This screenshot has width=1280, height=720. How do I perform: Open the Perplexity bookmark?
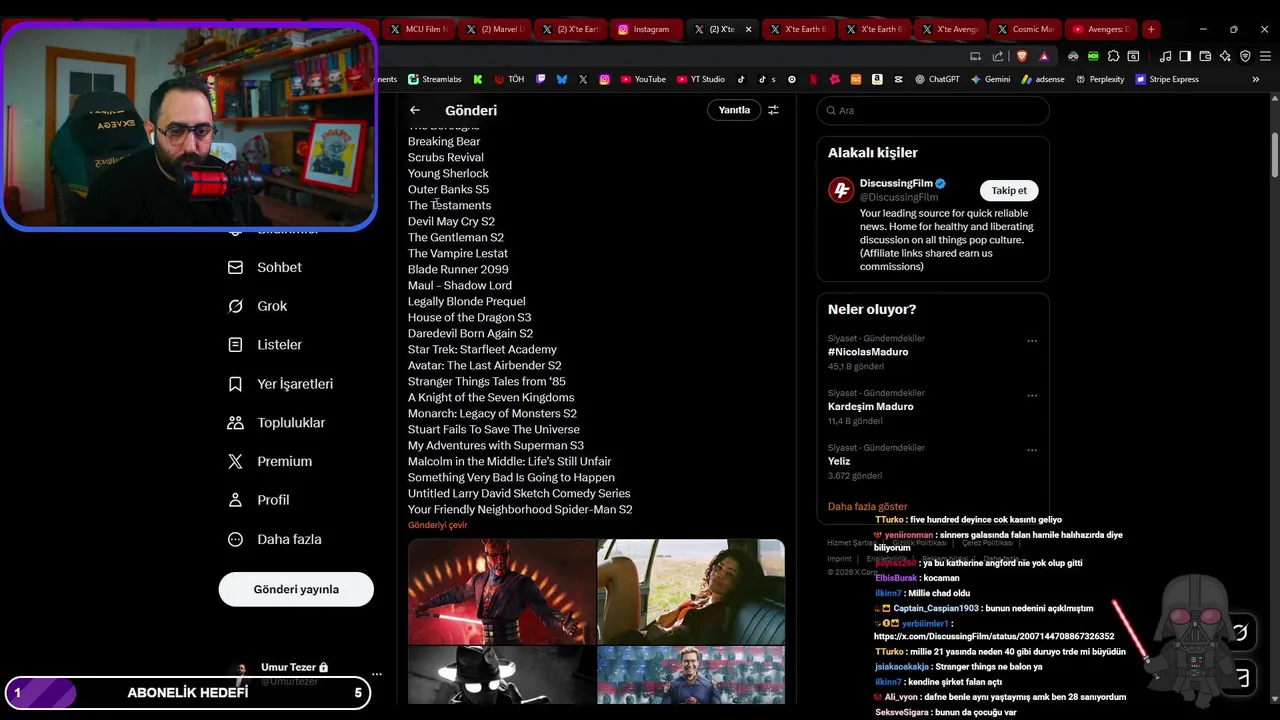(1100, 79)
